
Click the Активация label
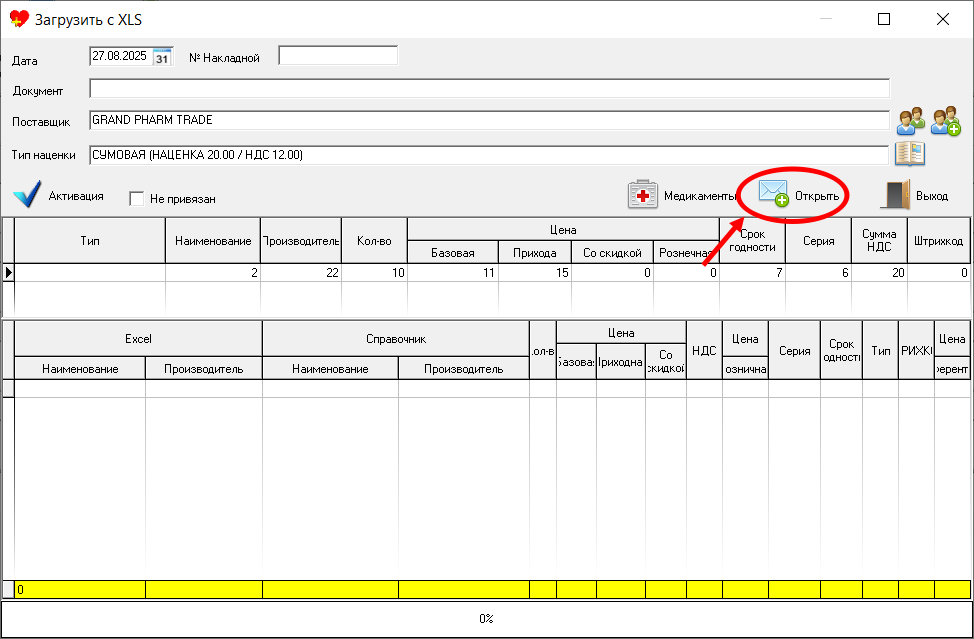pos(76,196)
